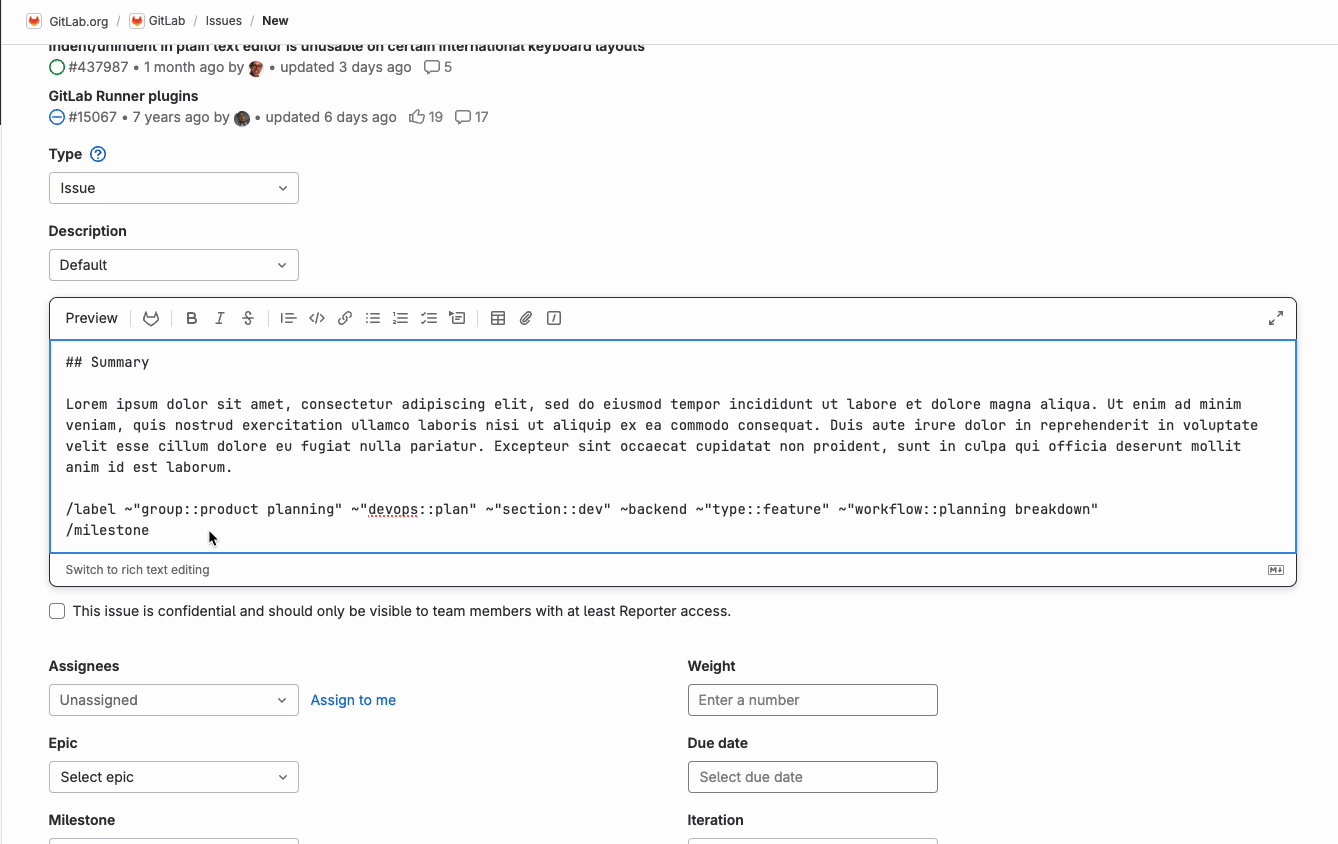
Task: Click the Assign to me link
Action: (x=353, y=699)
